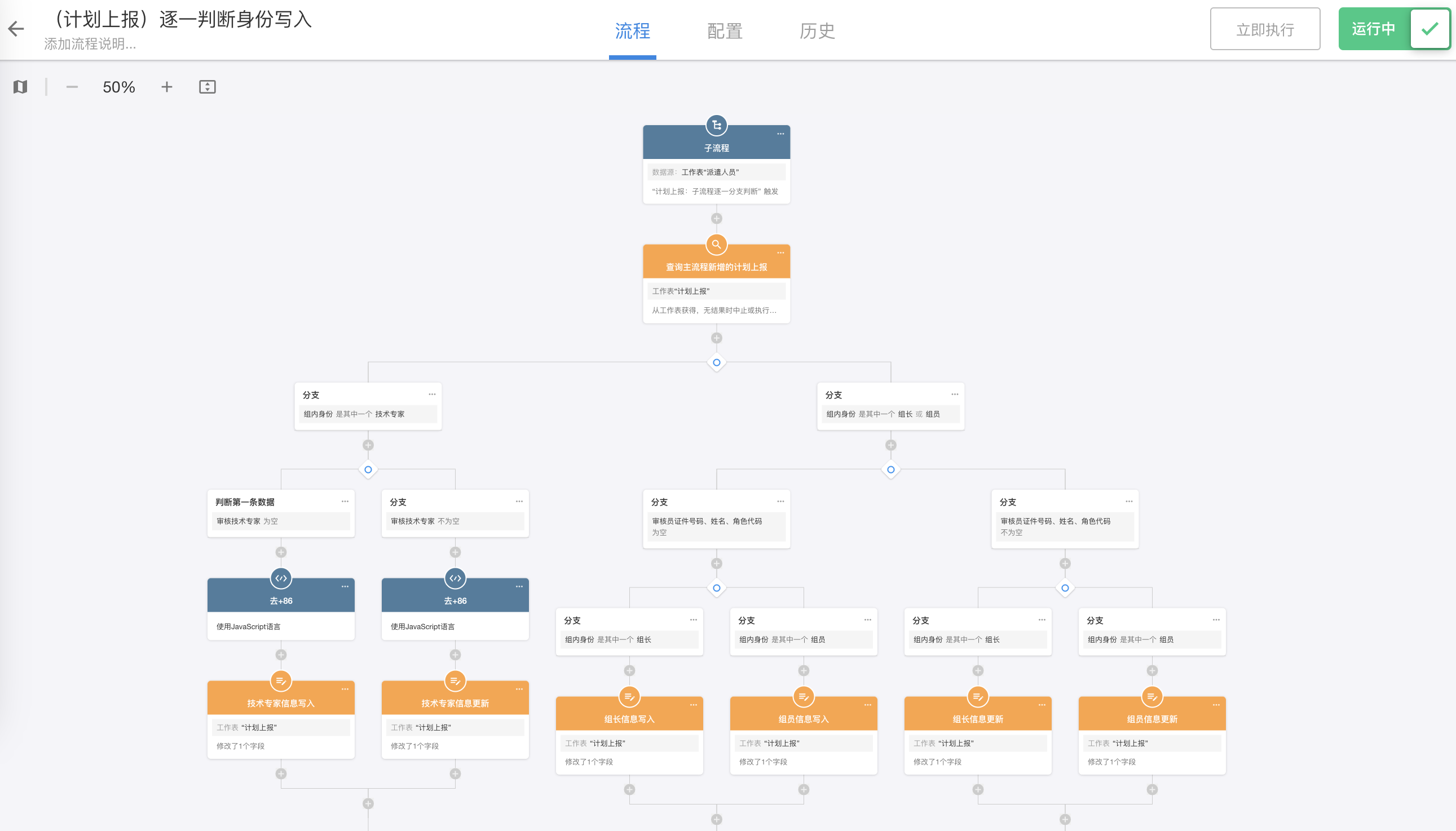
Task: Switch to the 配置 tab
Action: (x=724, y=31)
